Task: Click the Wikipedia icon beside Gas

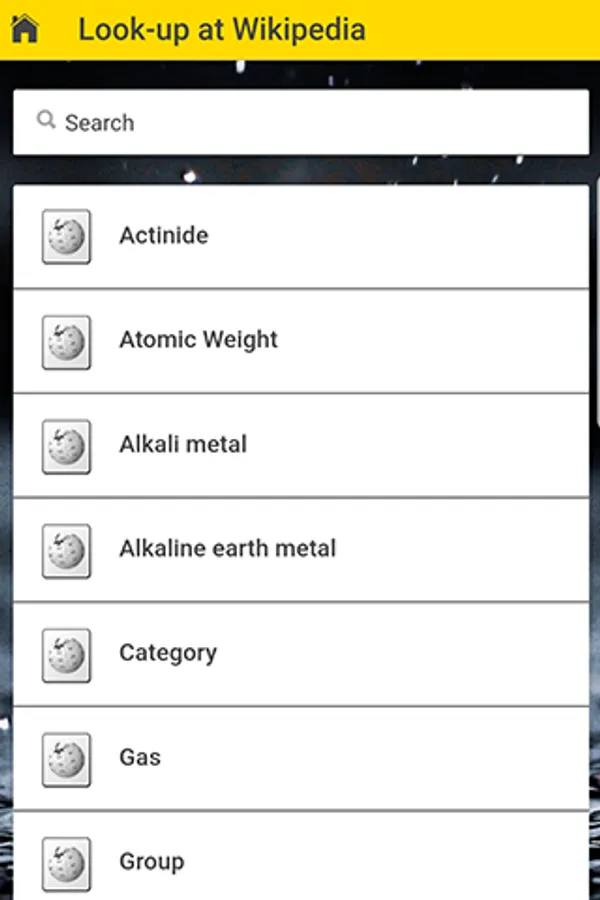Action: [66, 759]
